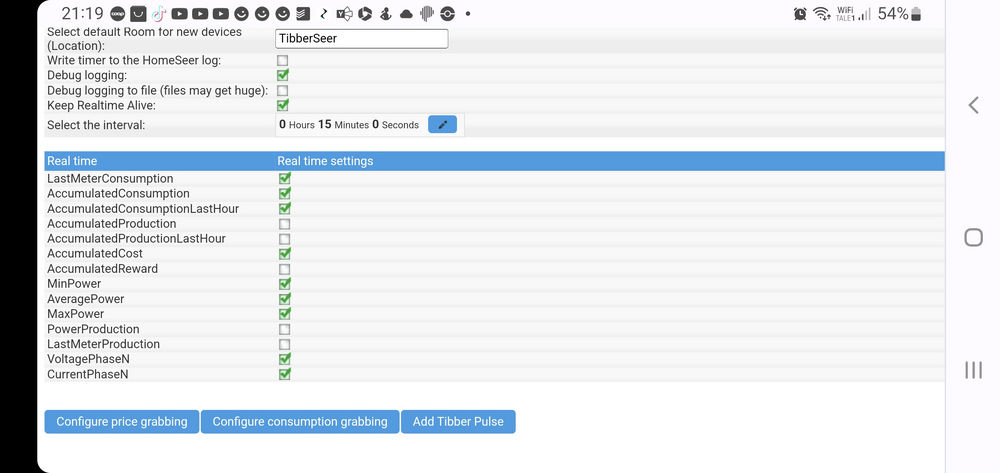Screen dimensions: 1000x473
Task: Click Configure price grabbing button
Action: coord(122,422)
